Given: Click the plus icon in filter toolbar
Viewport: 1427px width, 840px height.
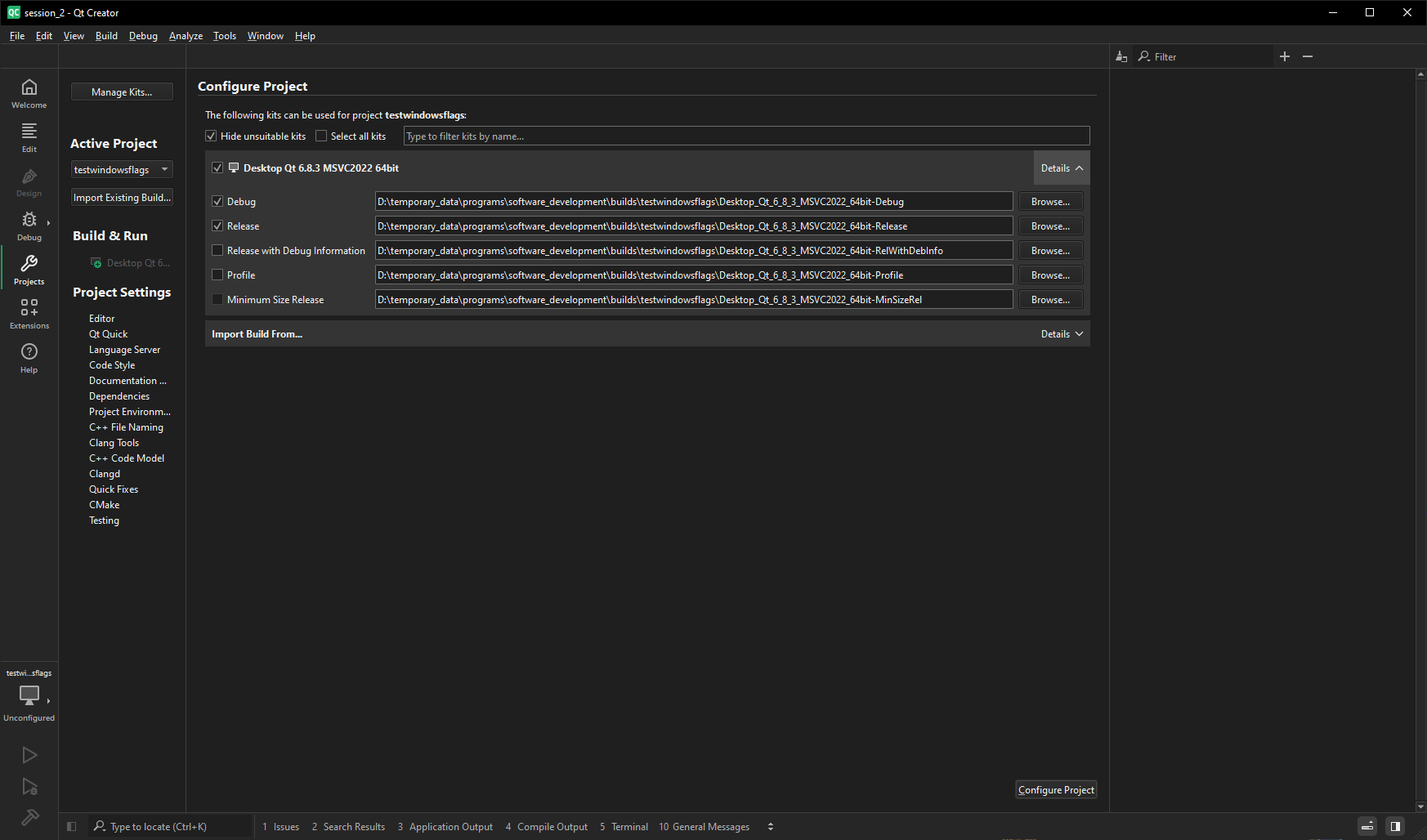Looking at the screenshot, I should [x=1285, y=56].
